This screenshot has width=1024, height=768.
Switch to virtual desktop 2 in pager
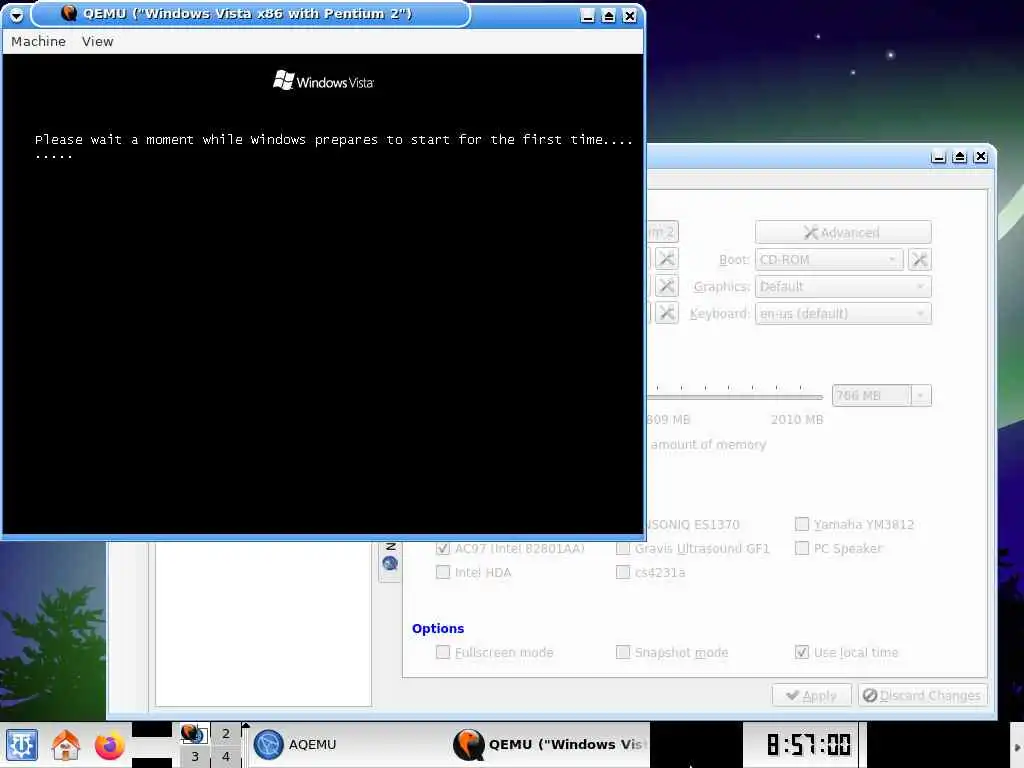[226, 733]
